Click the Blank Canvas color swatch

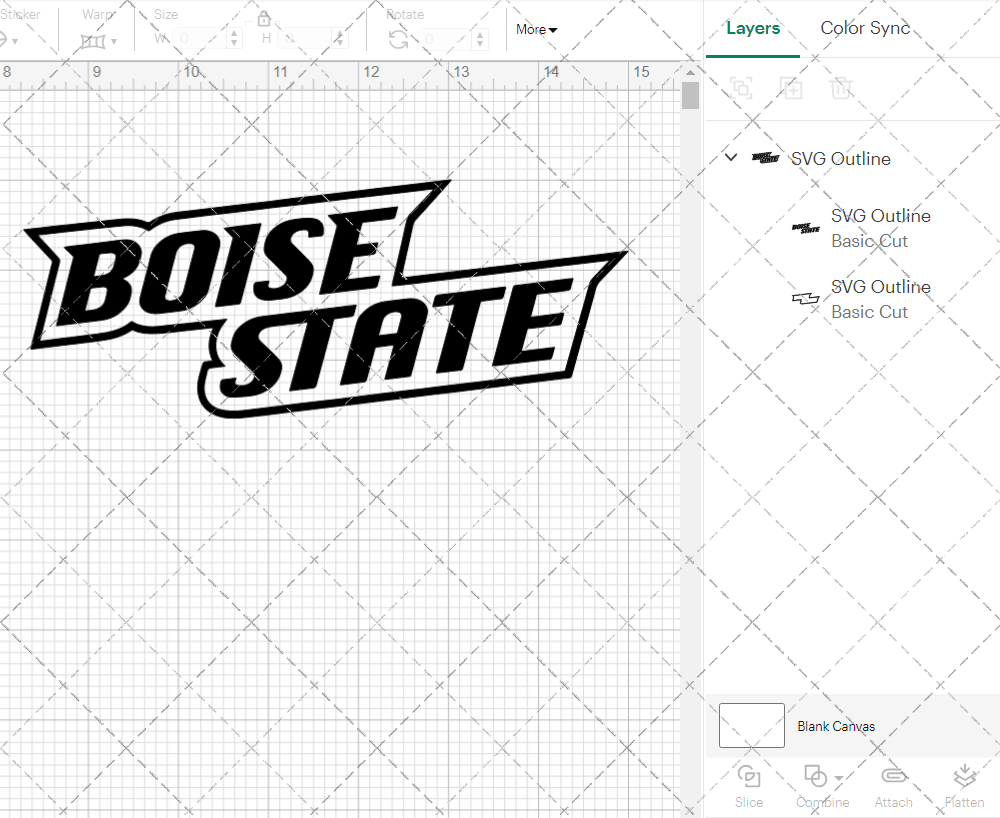click(x=751, y=726)
